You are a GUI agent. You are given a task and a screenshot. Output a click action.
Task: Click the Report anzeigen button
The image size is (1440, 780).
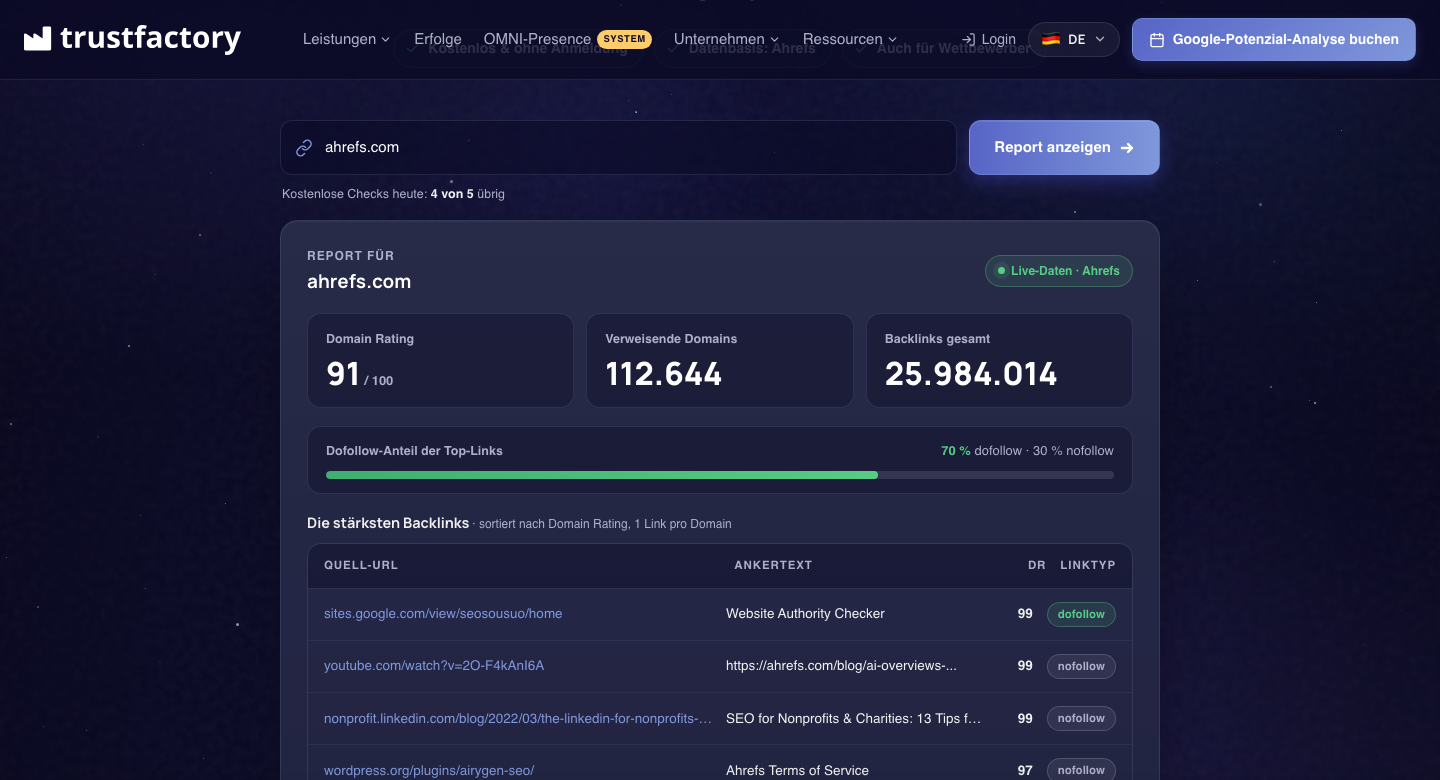point(1064,148)
